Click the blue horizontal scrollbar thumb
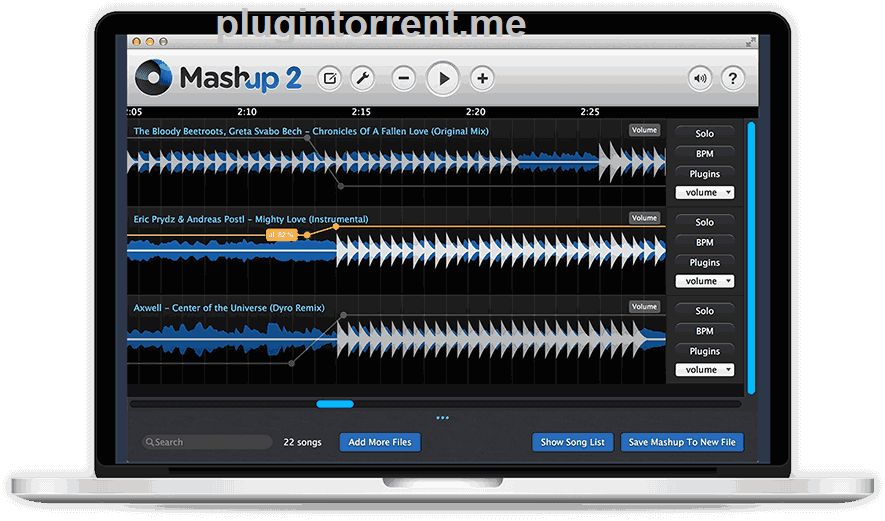The height and width of the screenshot is (521, 885). tap(335, 404)
